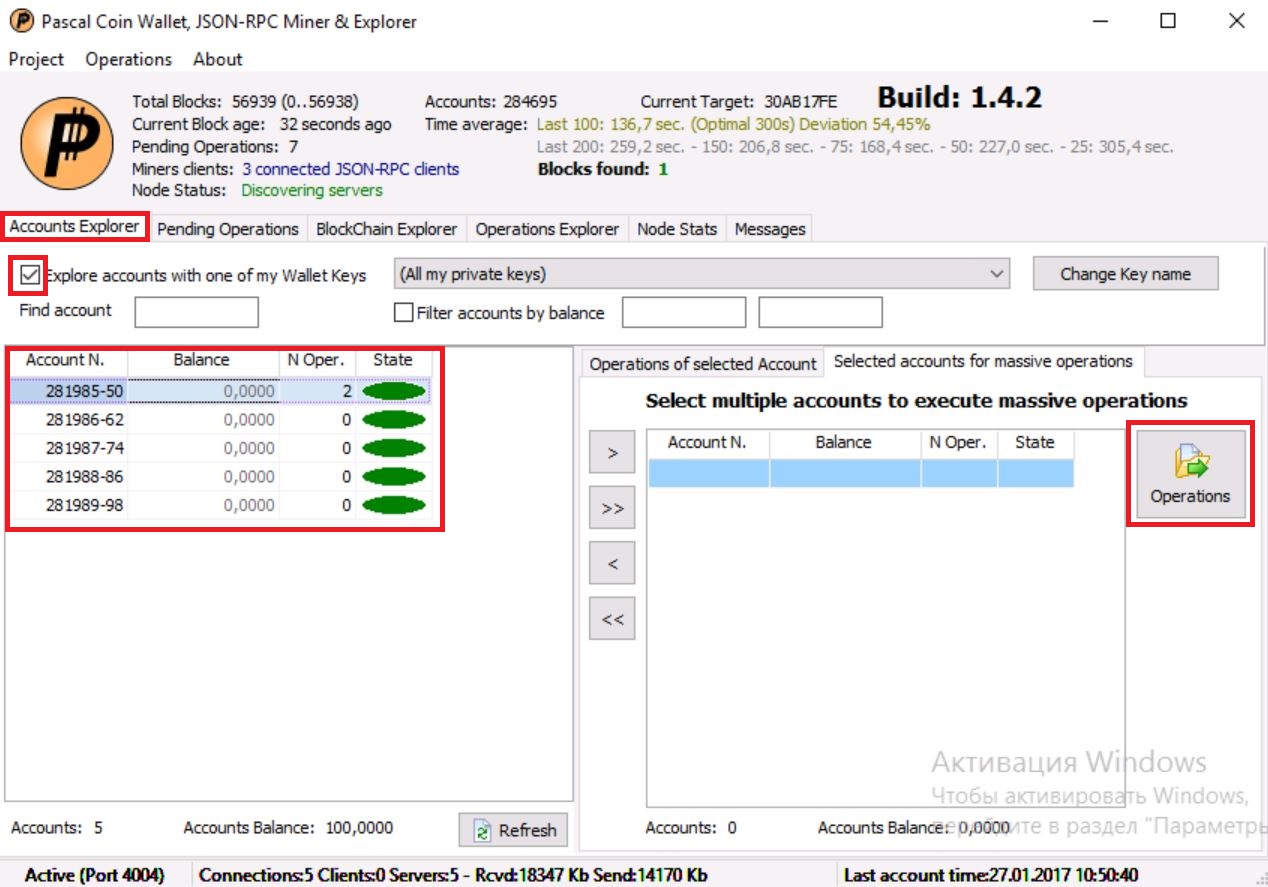The image size is (1268, 887).
Task: Open 'Operations of selected Account' tab
Action: click(703, 364)
